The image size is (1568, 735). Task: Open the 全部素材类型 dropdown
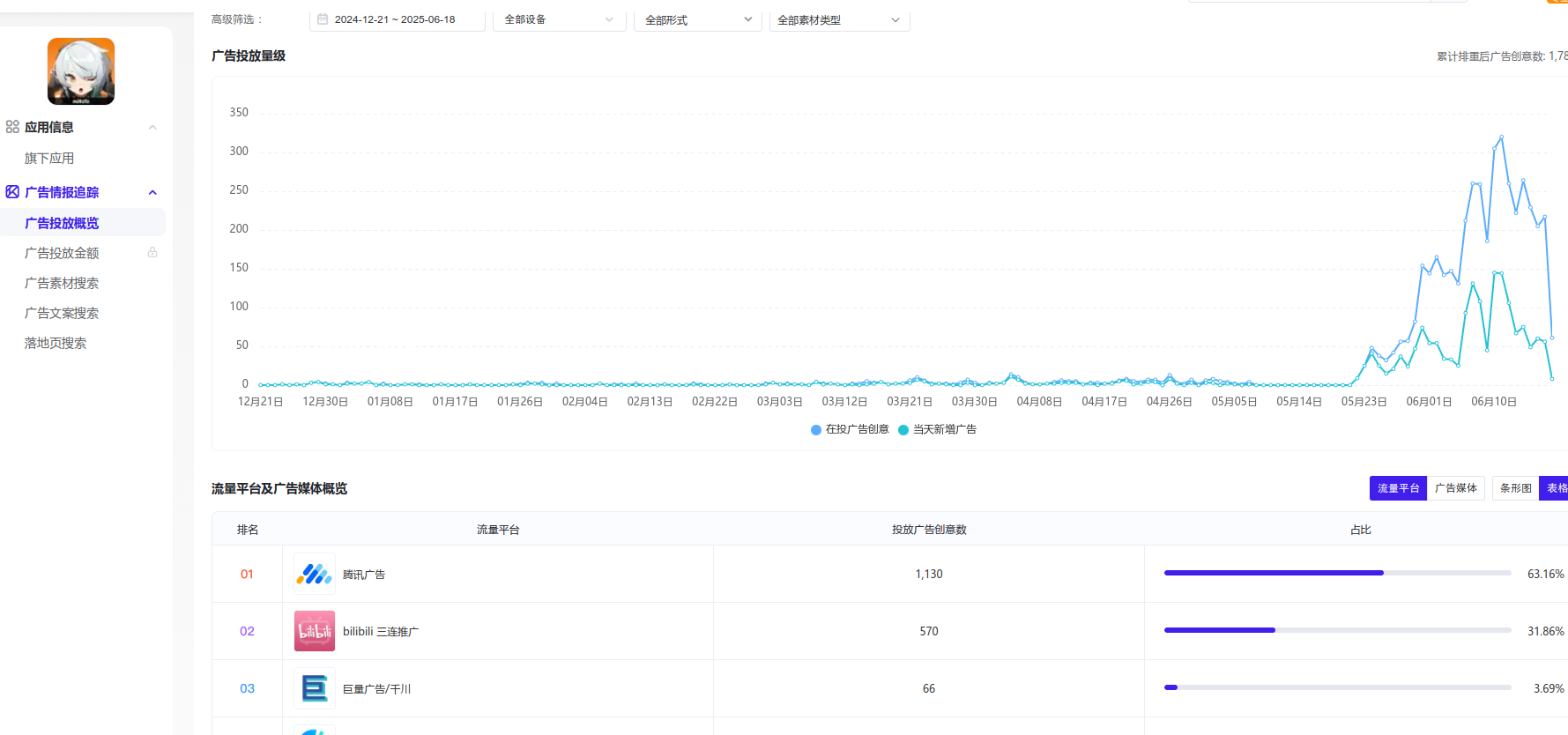[838, 19]
